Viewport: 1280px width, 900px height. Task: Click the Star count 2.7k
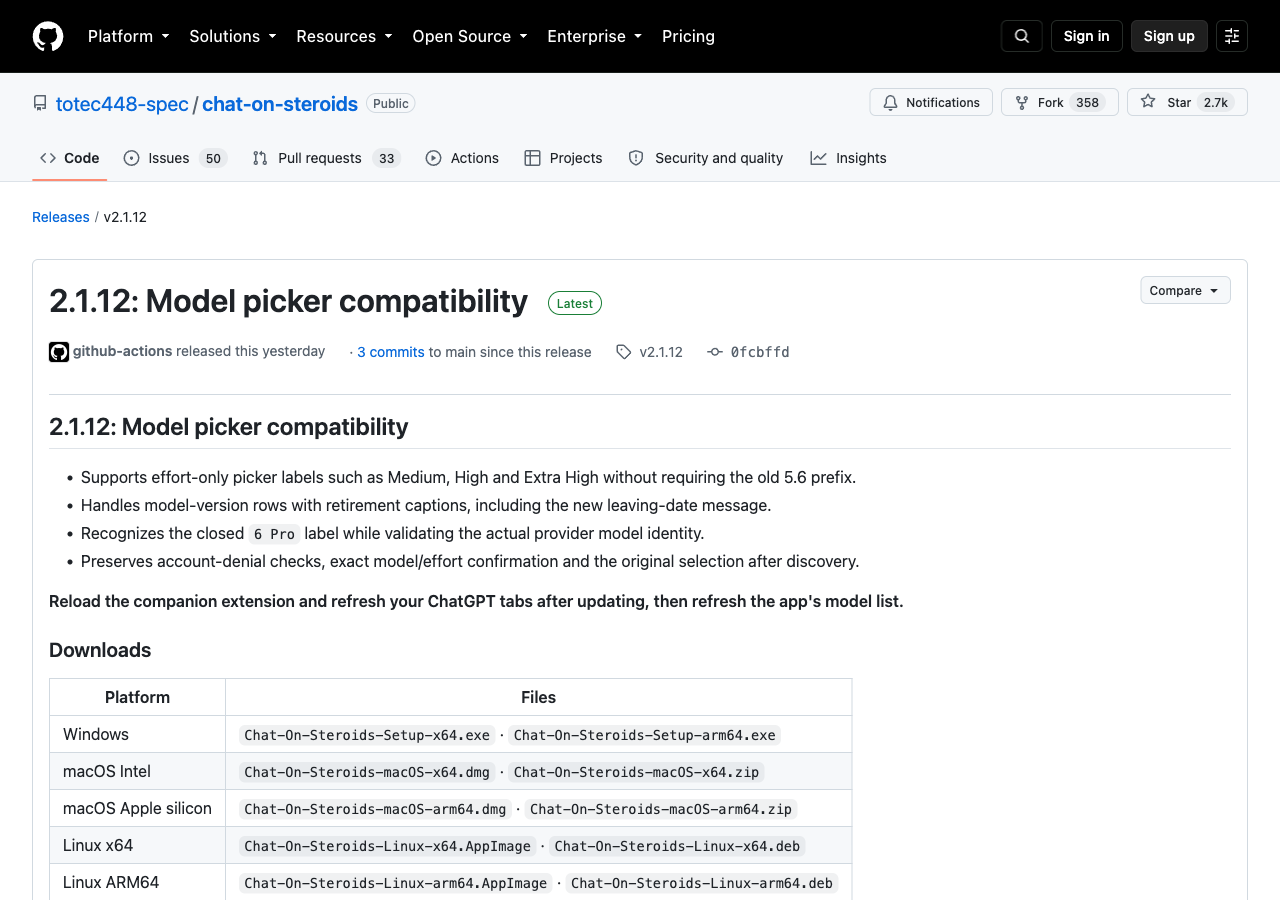pyautogui.click(x=1216, y=102)
